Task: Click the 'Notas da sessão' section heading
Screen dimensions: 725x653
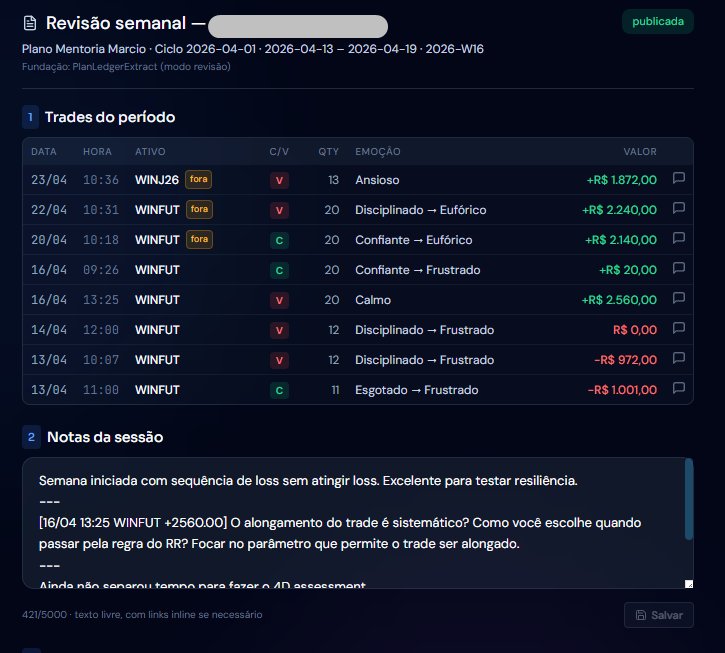Action: pos(105,437)
